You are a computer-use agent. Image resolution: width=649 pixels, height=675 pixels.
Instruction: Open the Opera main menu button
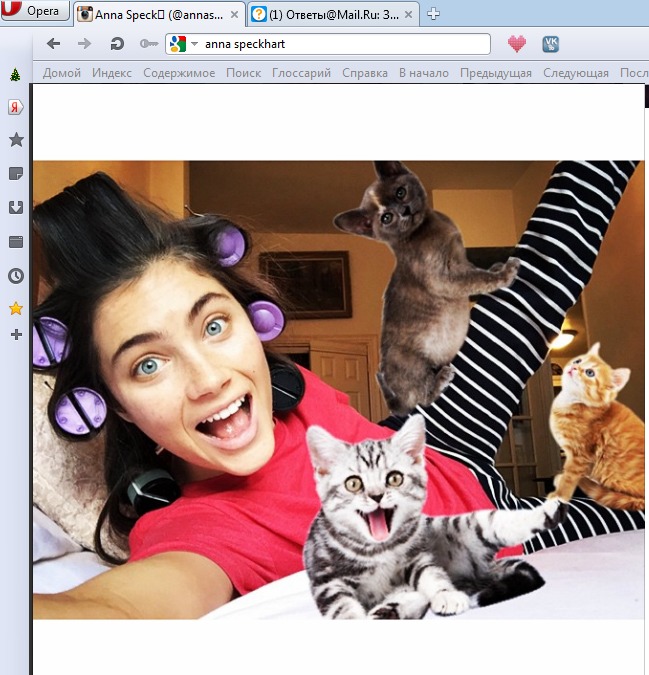35,12
